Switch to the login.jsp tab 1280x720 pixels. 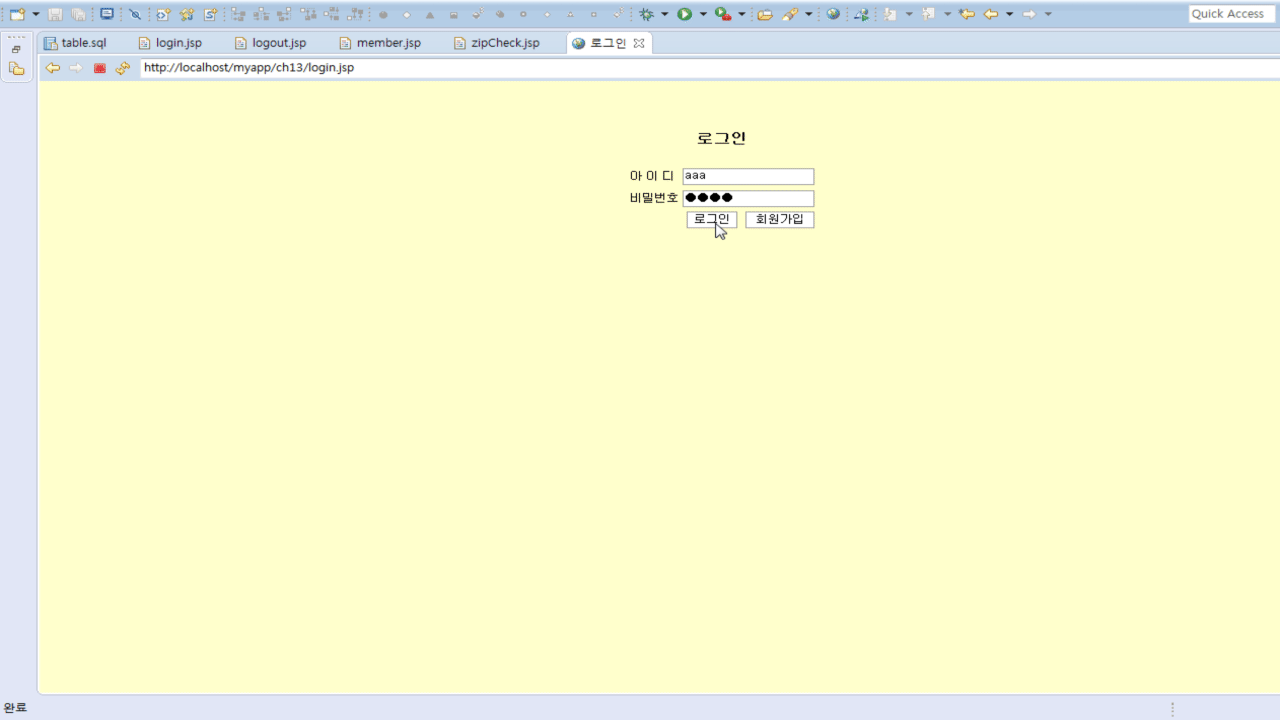click(170, 43)
